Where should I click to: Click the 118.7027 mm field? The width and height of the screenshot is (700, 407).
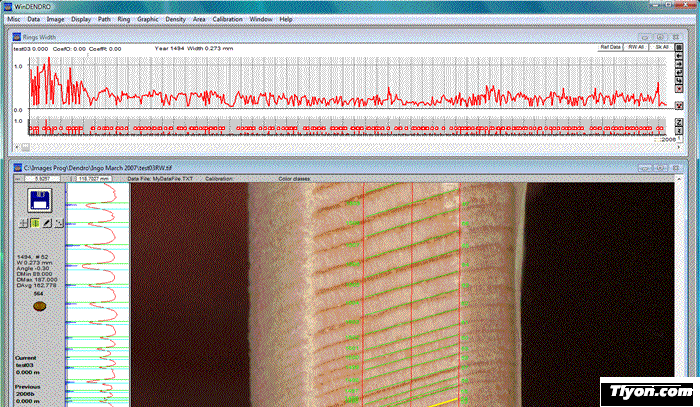(94, 179)
